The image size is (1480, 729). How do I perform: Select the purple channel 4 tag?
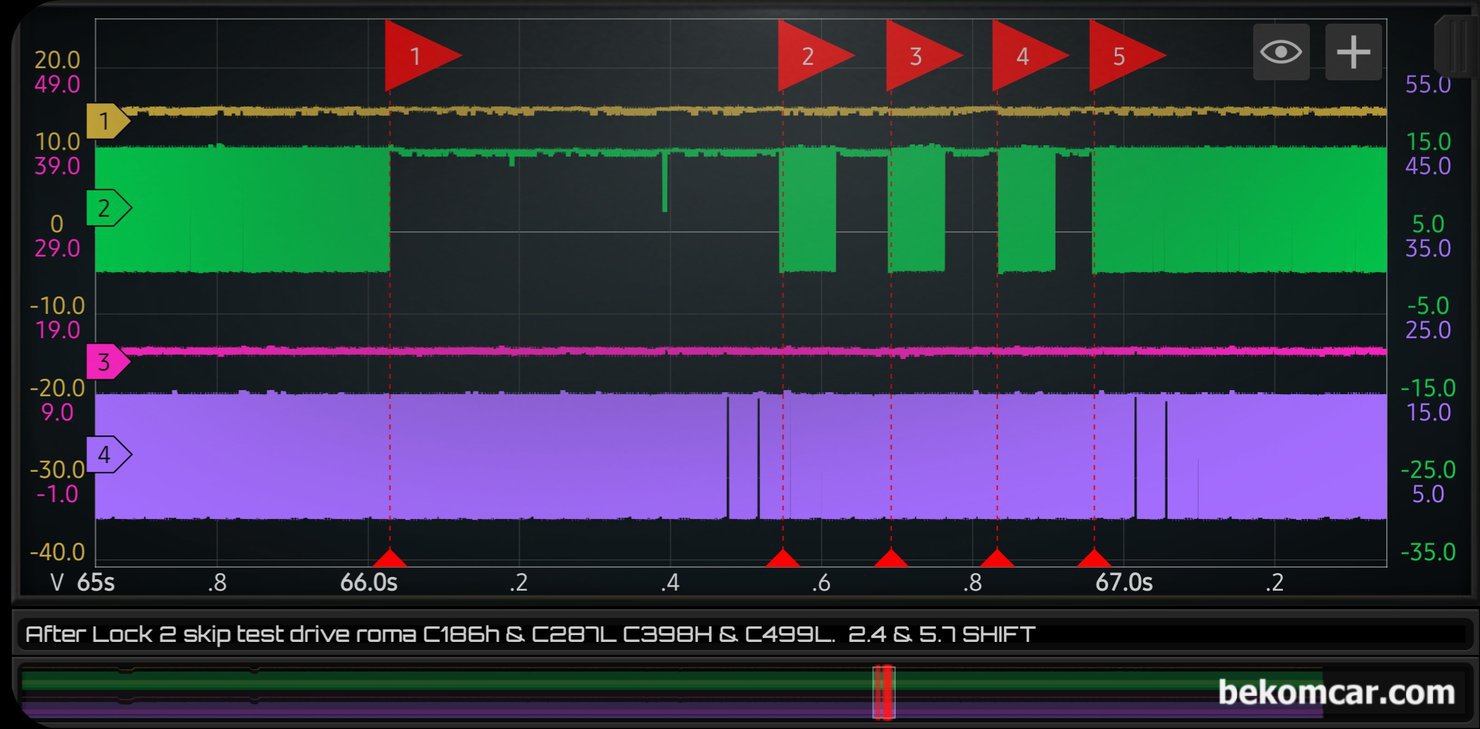(108, 456)
